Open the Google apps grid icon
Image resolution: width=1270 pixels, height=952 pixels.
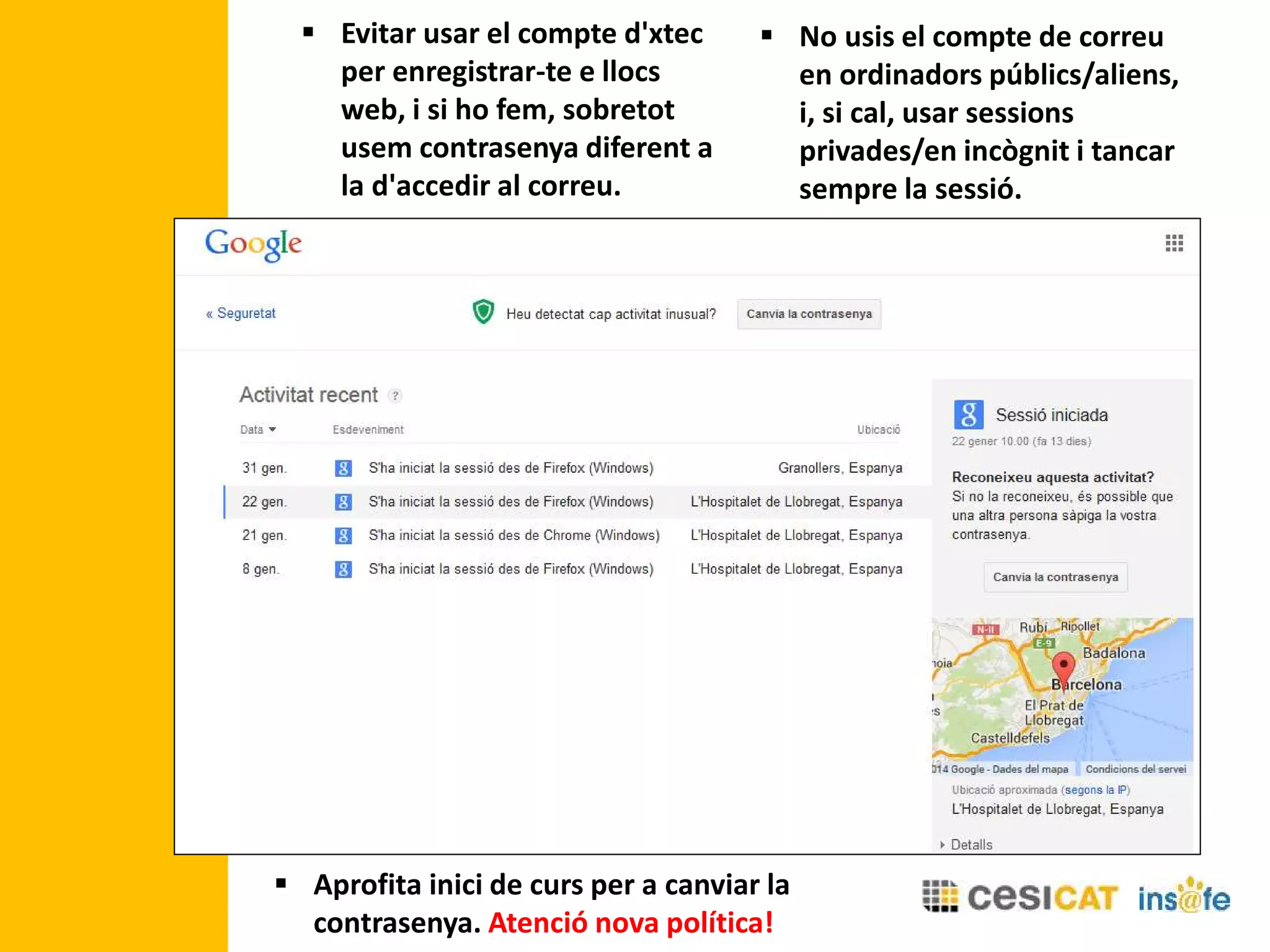[1174, 243]
